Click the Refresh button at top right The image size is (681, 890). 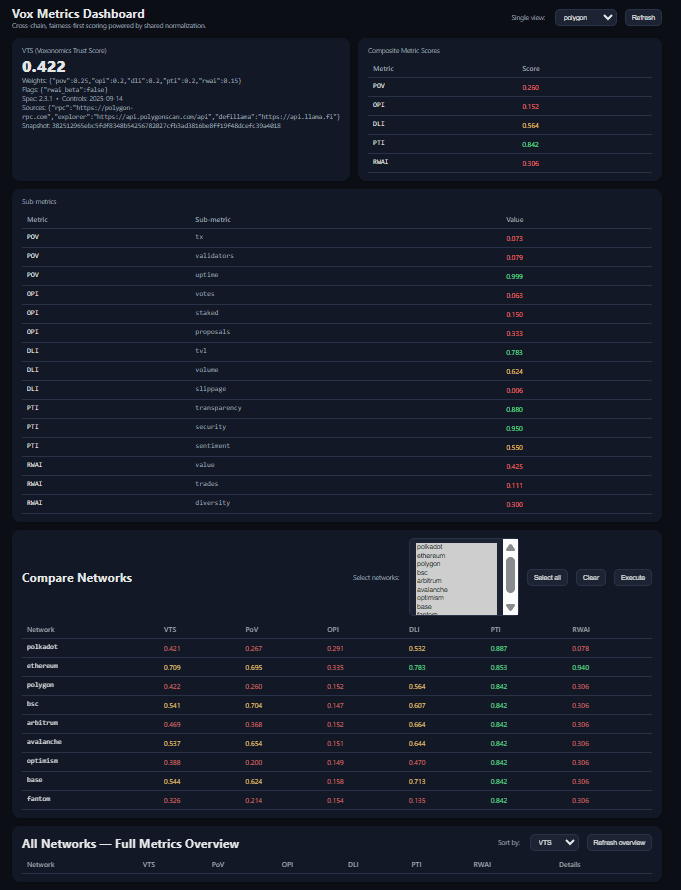click(643, 17)
